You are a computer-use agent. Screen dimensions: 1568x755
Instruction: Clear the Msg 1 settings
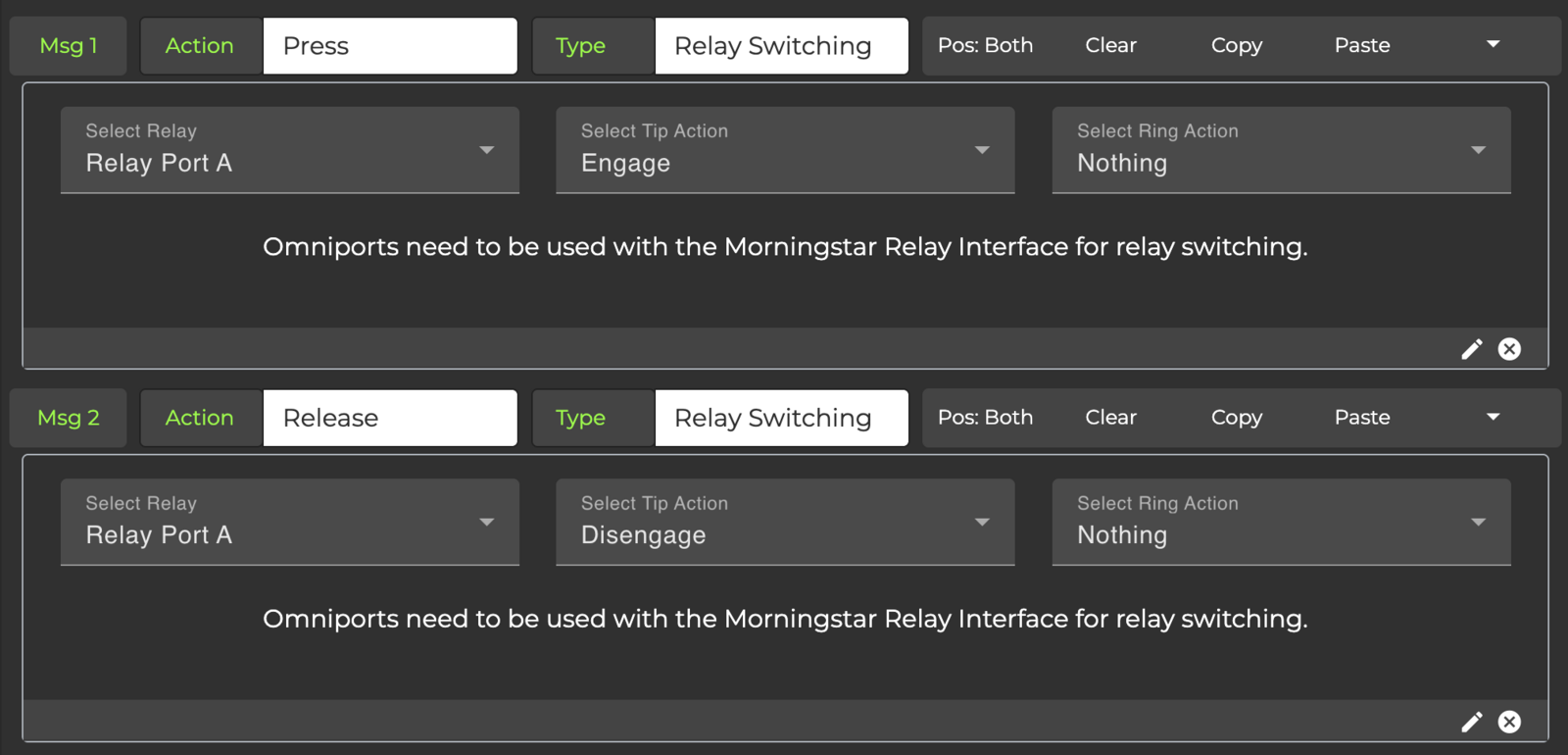[1110, 45]
